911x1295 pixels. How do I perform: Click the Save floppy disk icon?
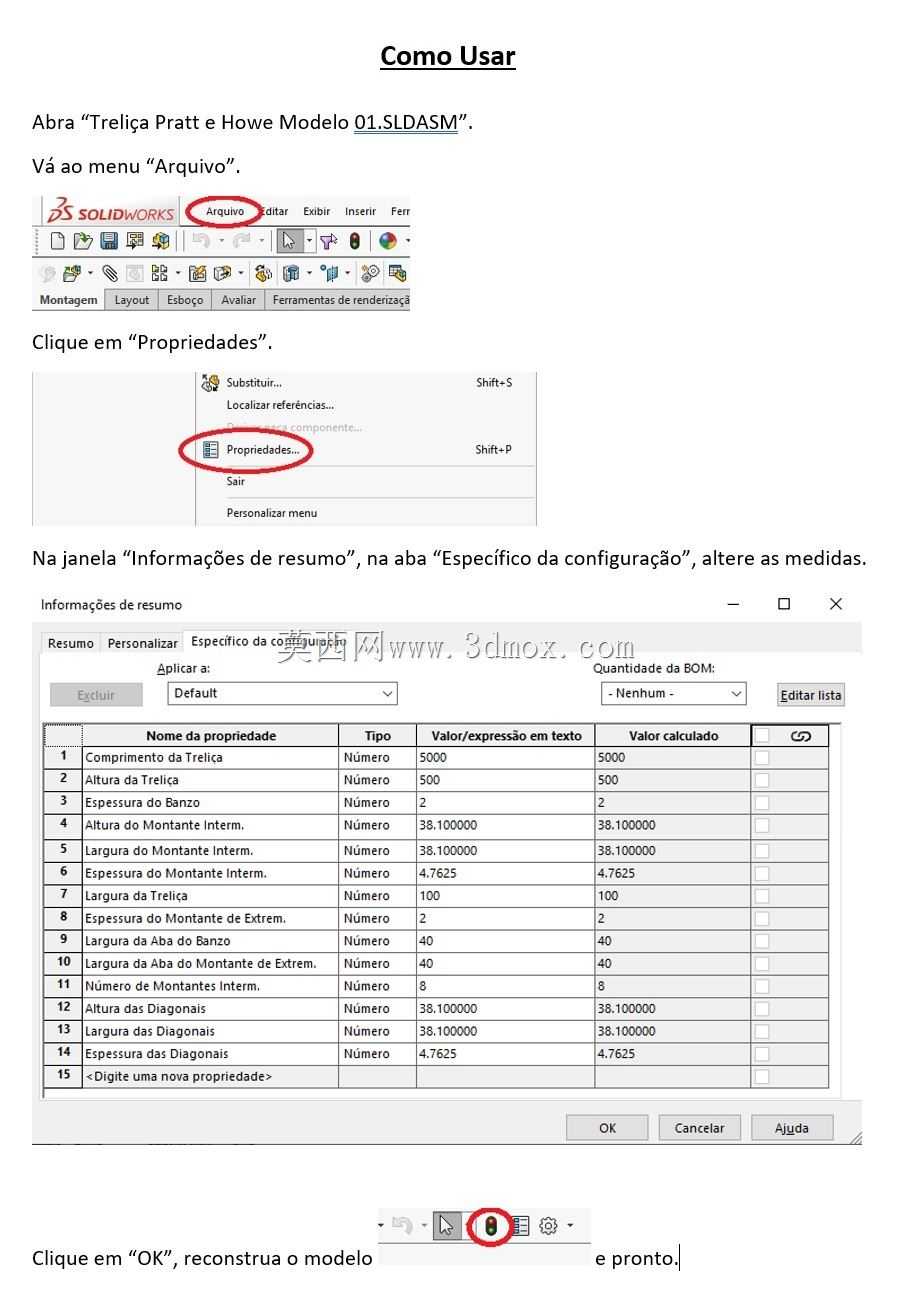coord(109,241)
